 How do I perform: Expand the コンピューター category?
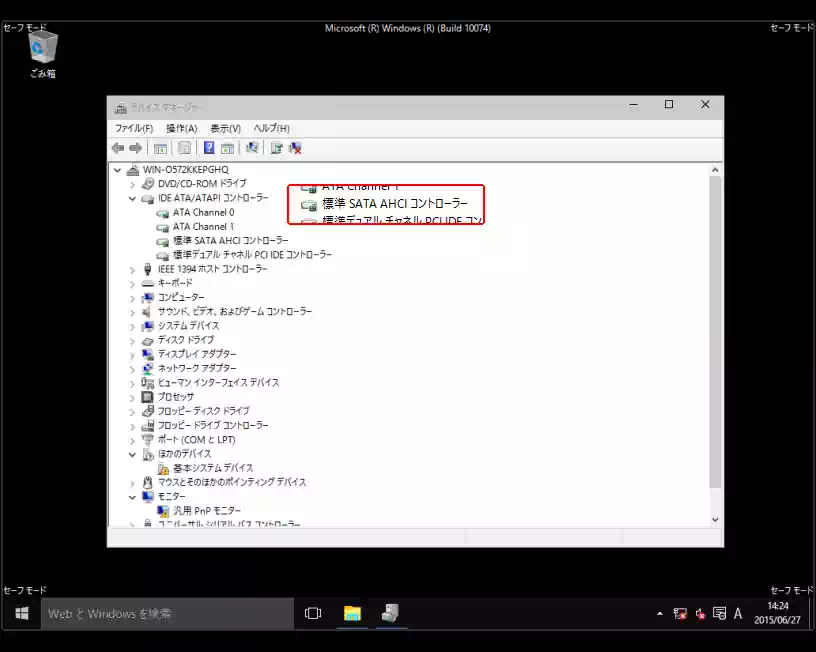132,298
